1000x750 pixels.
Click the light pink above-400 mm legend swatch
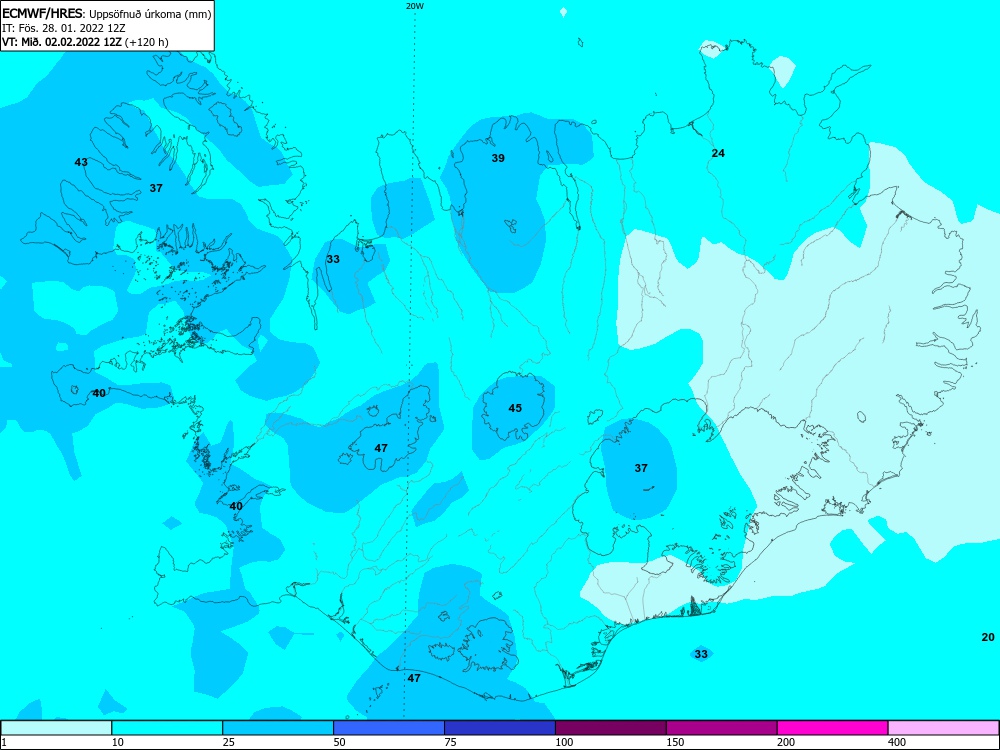click(x=944, y=728)
